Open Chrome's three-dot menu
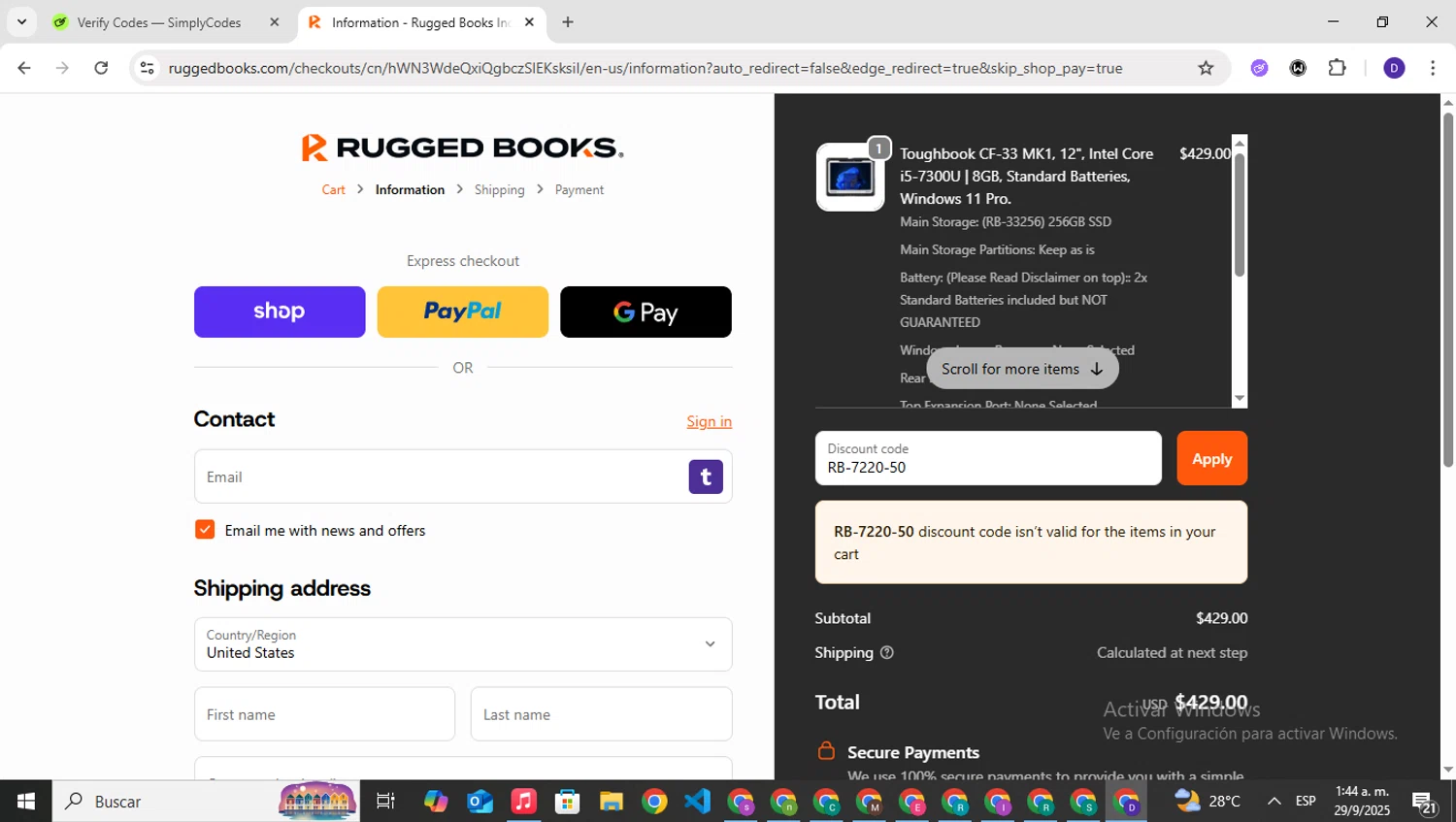 click(x=1433, y=68)
